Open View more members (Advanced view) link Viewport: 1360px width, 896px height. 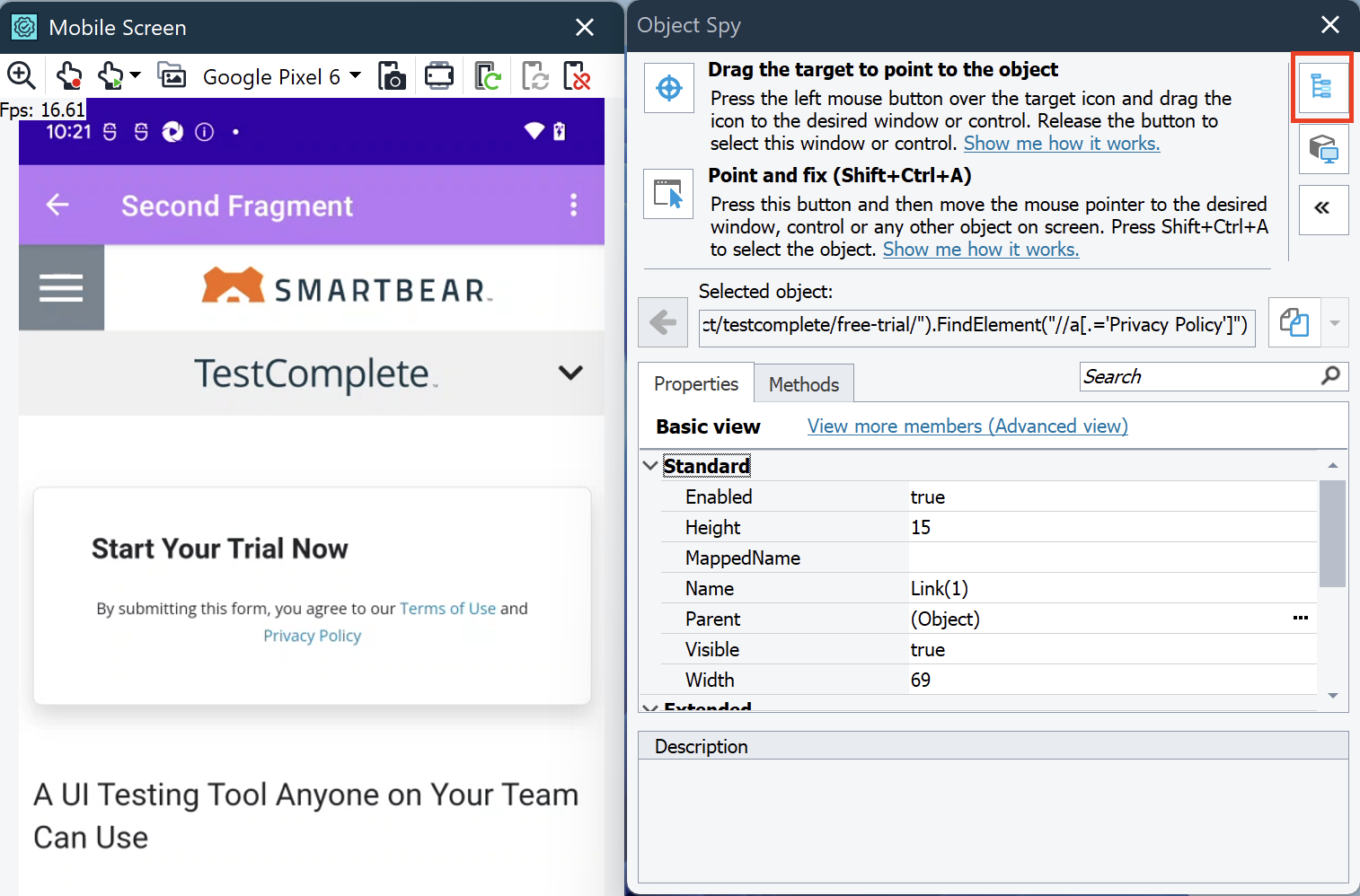click(x=967, y=426)
